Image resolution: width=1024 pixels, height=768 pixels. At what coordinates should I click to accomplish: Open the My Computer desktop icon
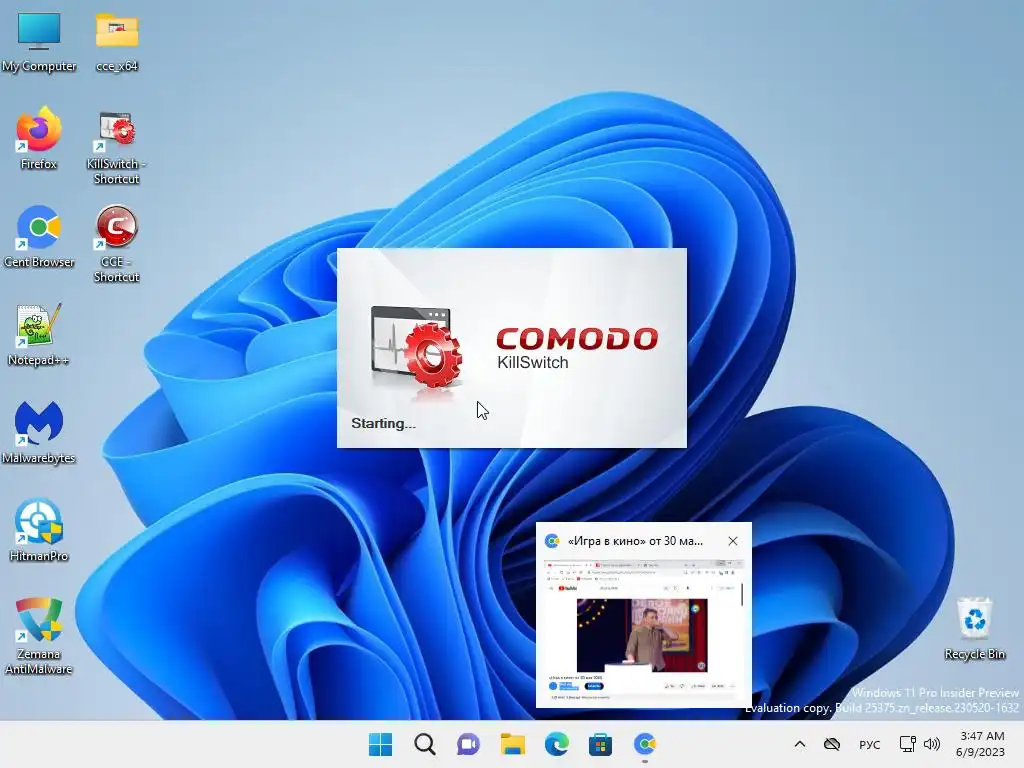[x=39, y=40]
